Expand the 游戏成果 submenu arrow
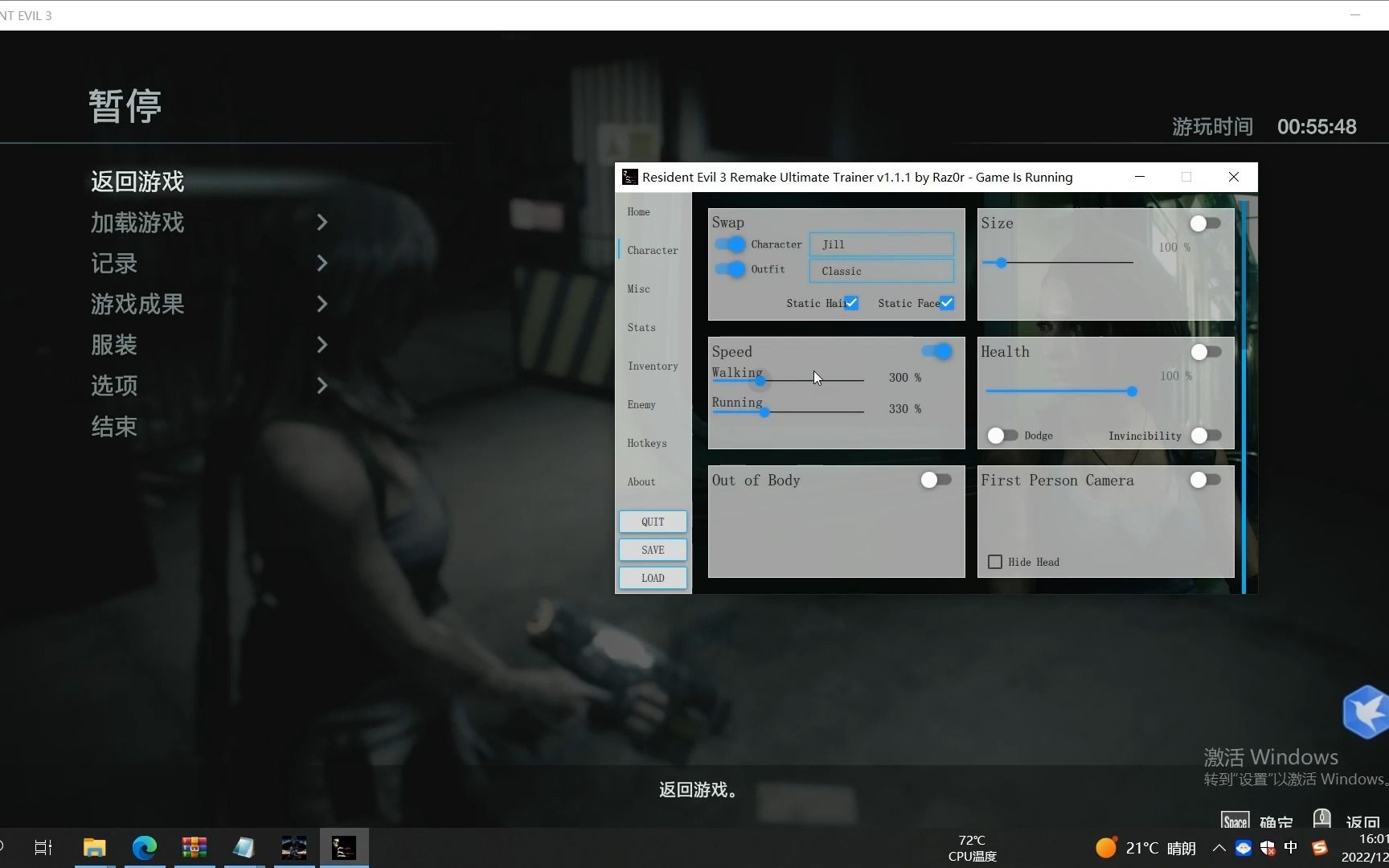 point(322,304)
